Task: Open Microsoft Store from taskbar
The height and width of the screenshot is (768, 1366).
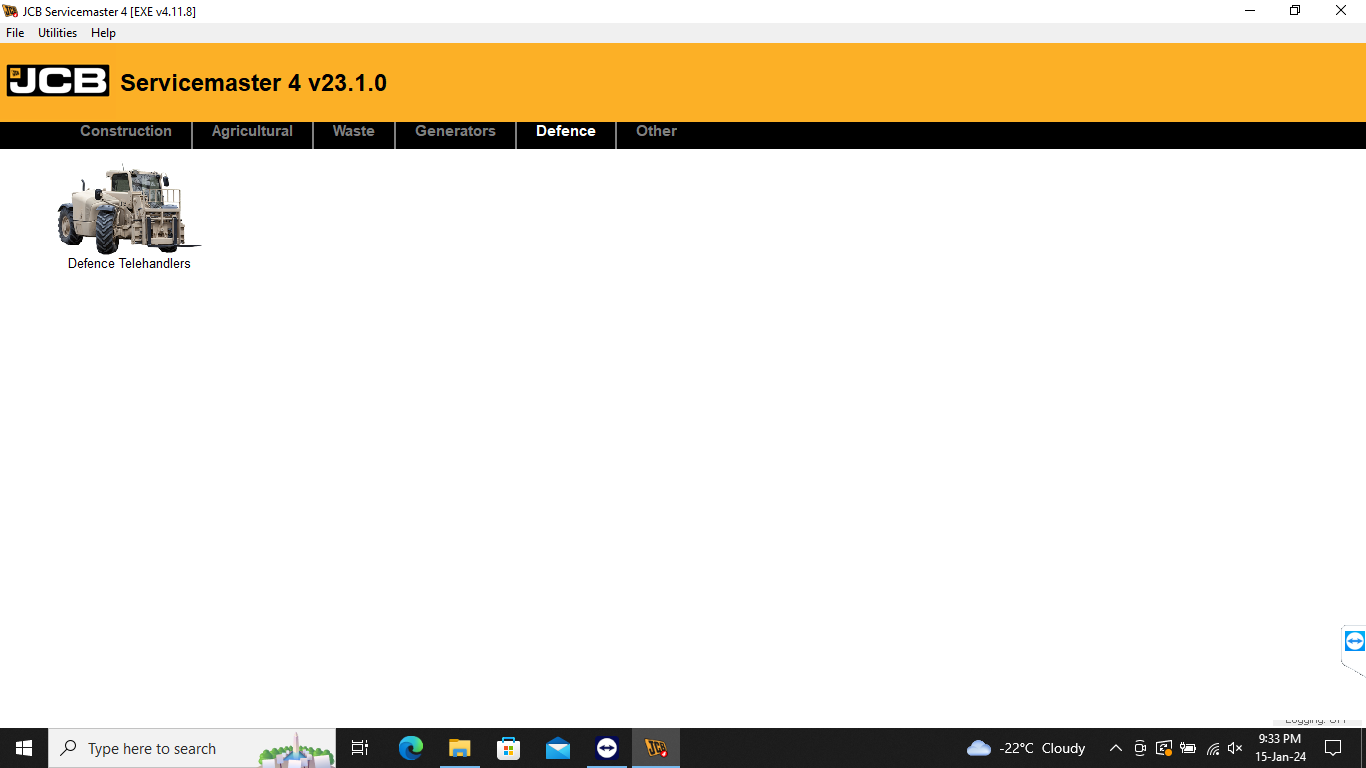Action: point(509,748)
